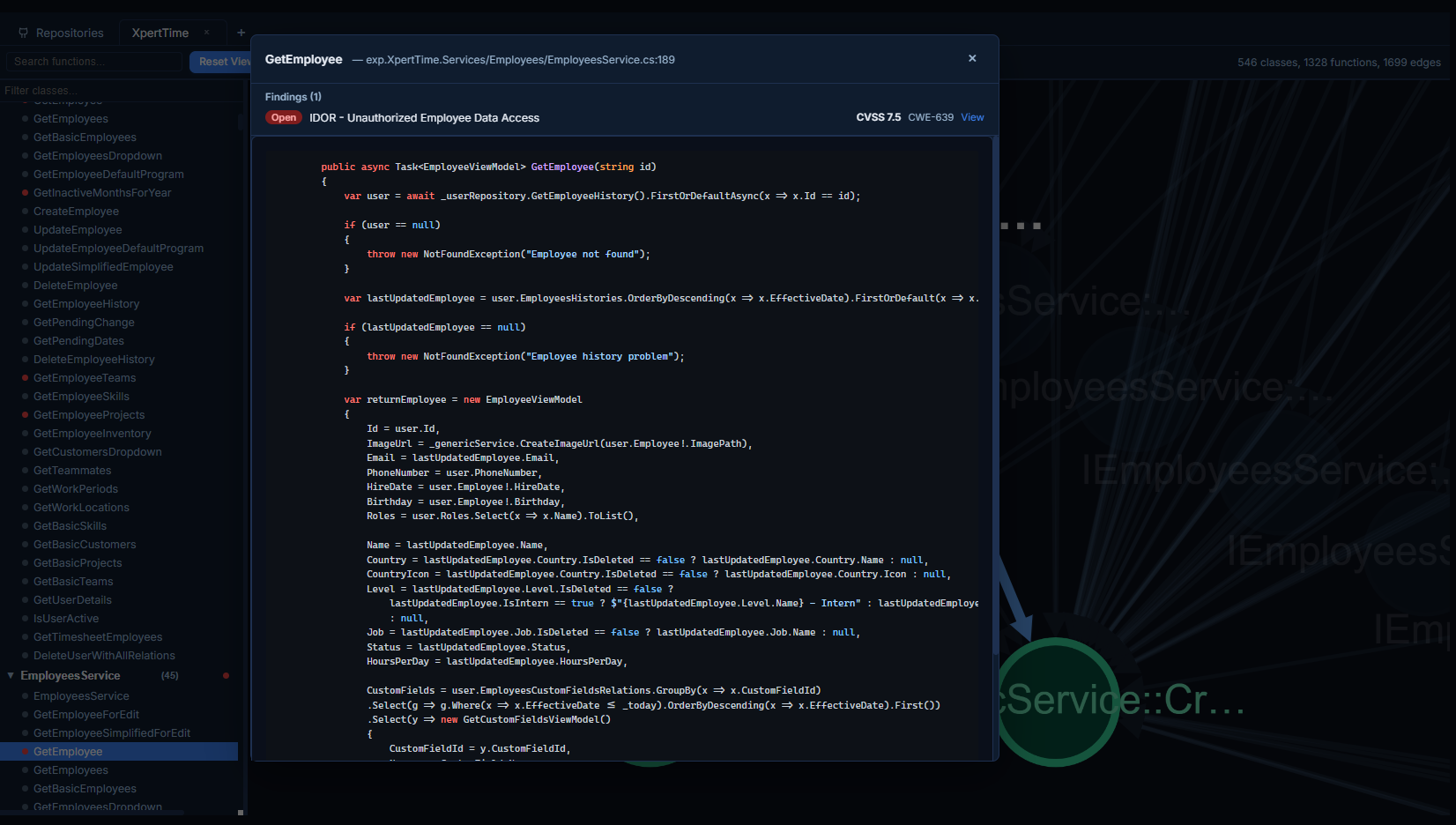This screenshot has height=825, width=1456.
Task: Select the XpertTime tab
Action: click(x=160, y=32)
